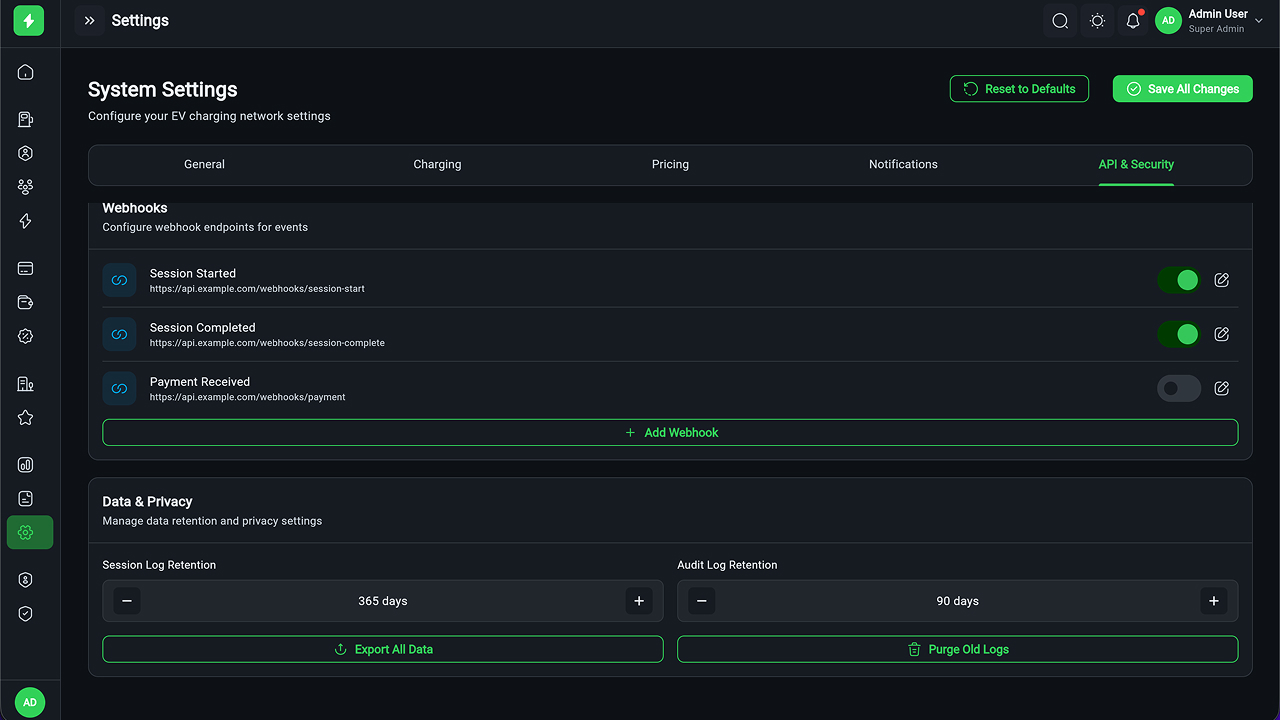Image resolution: width=1280 pixels, height=720 pixels.
Task: Open charging stations (fuel pump) sidebar icon
Action: pyautogui.click(x=26, y=120)
